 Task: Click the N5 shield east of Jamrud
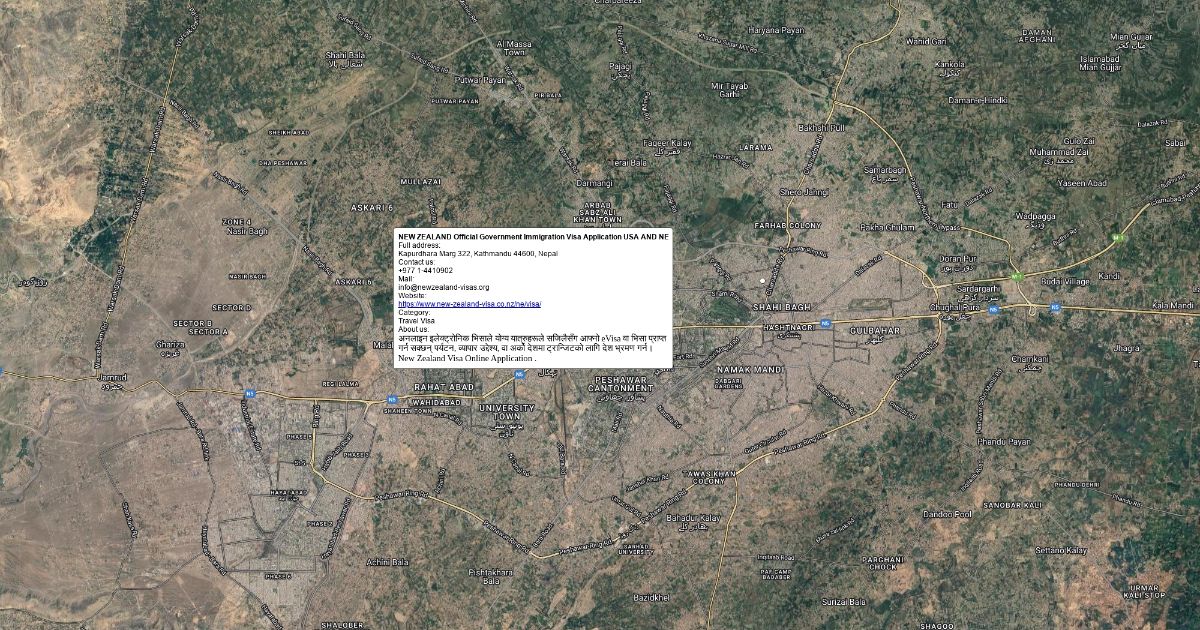coord(251,394)
